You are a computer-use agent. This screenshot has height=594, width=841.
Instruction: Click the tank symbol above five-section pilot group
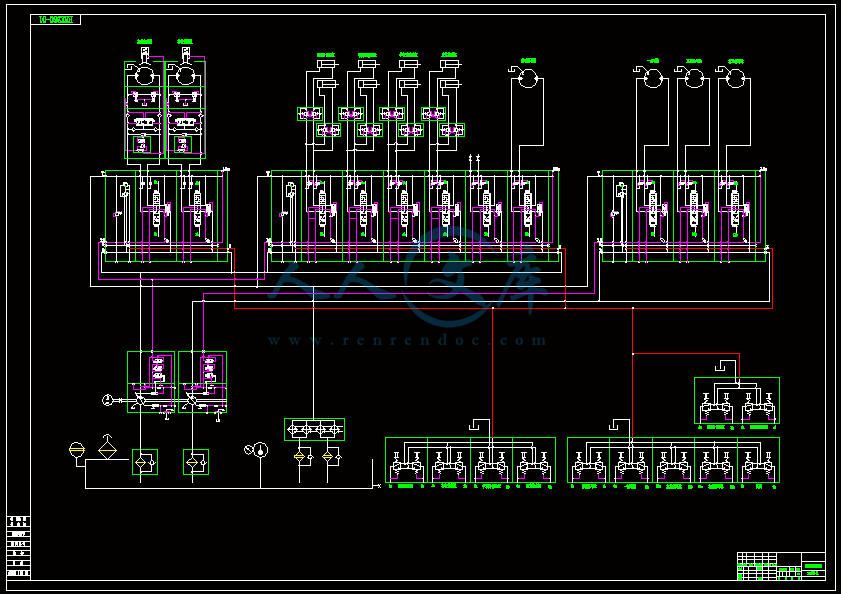tap(615, 426)
